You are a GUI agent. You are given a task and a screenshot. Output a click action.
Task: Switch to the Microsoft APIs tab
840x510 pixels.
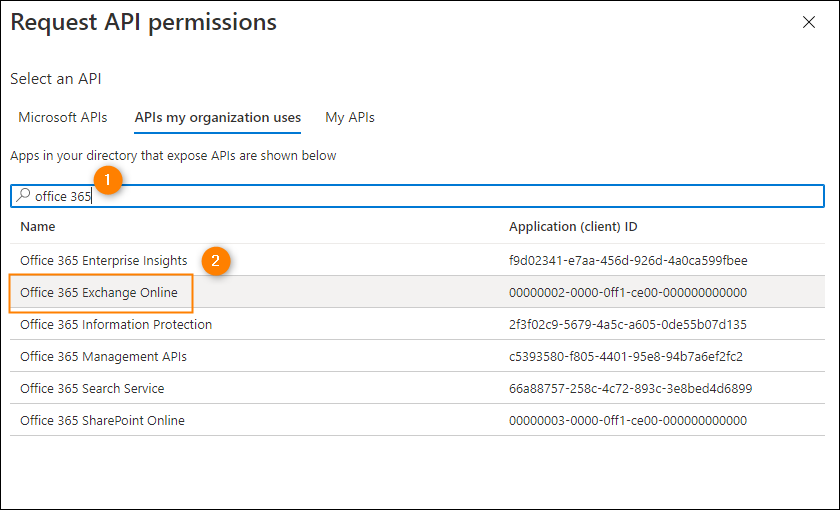pos(63,117)
